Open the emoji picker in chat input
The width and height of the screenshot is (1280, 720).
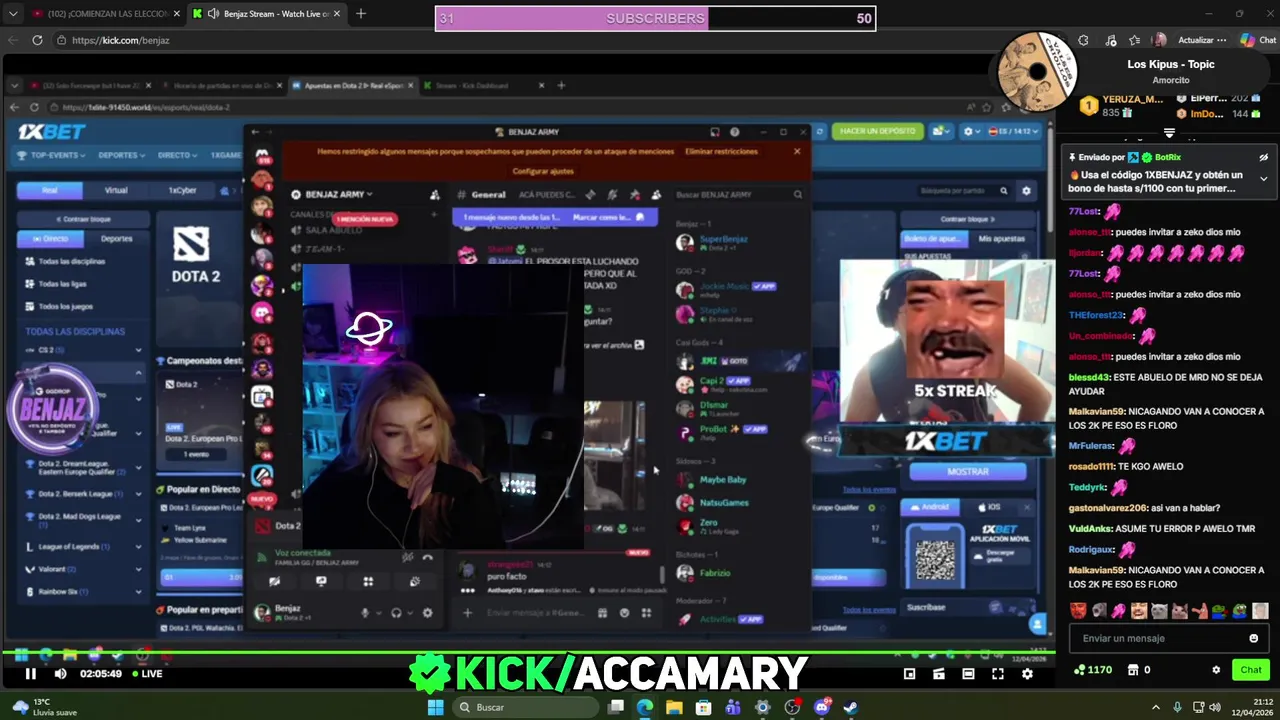point(1253,638)
